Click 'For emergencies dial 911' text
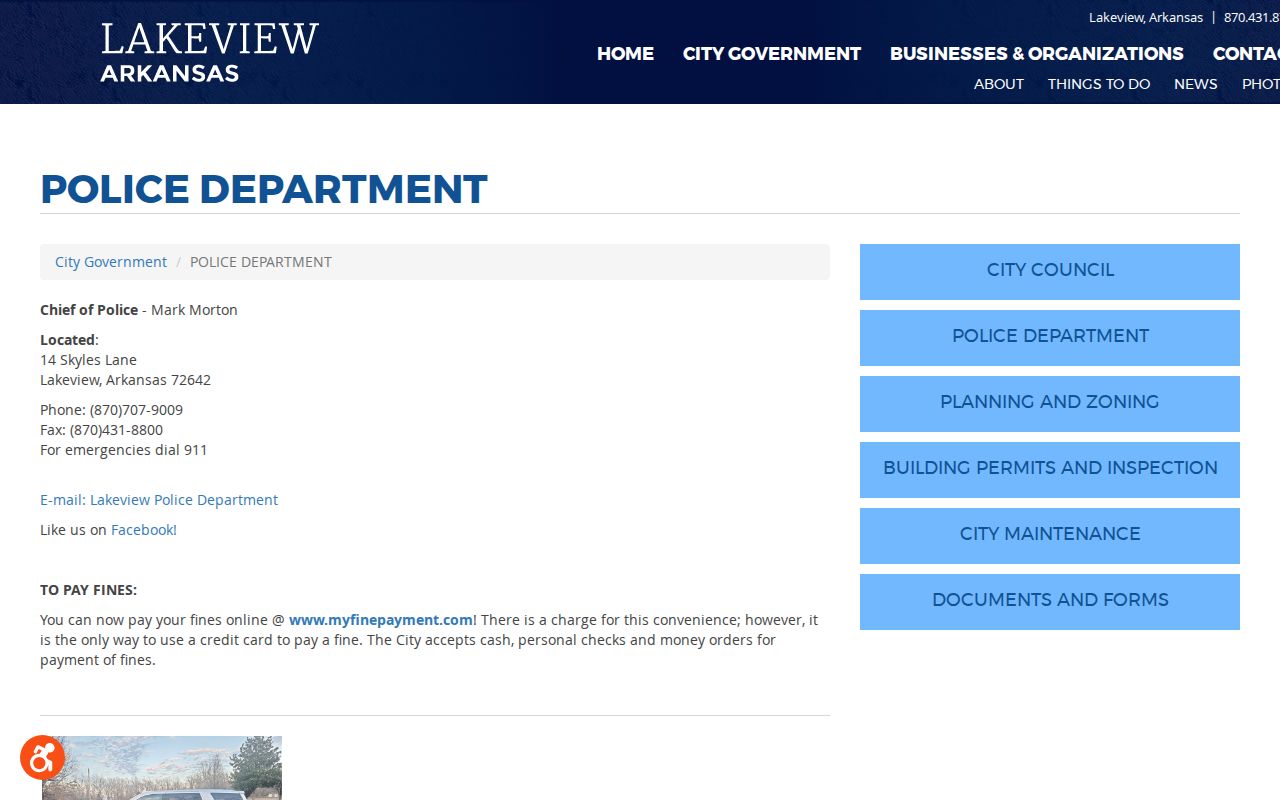Screen dimensions: 1280x800 click(x=124, y=450)
